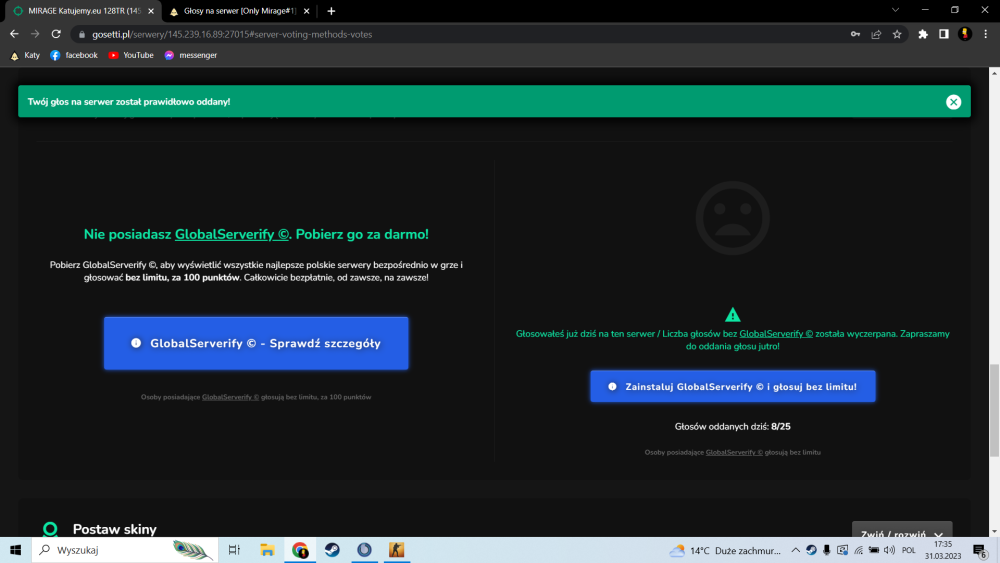
Task: Open File Explorer from taskbar
Action: click(x=267, y=550)
